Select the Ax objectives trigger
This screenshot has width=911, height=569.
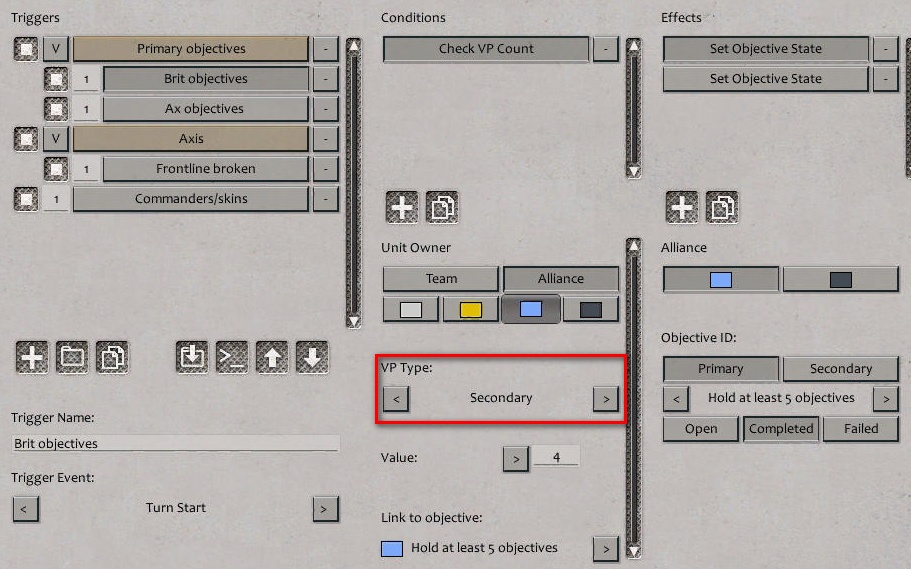206,109
